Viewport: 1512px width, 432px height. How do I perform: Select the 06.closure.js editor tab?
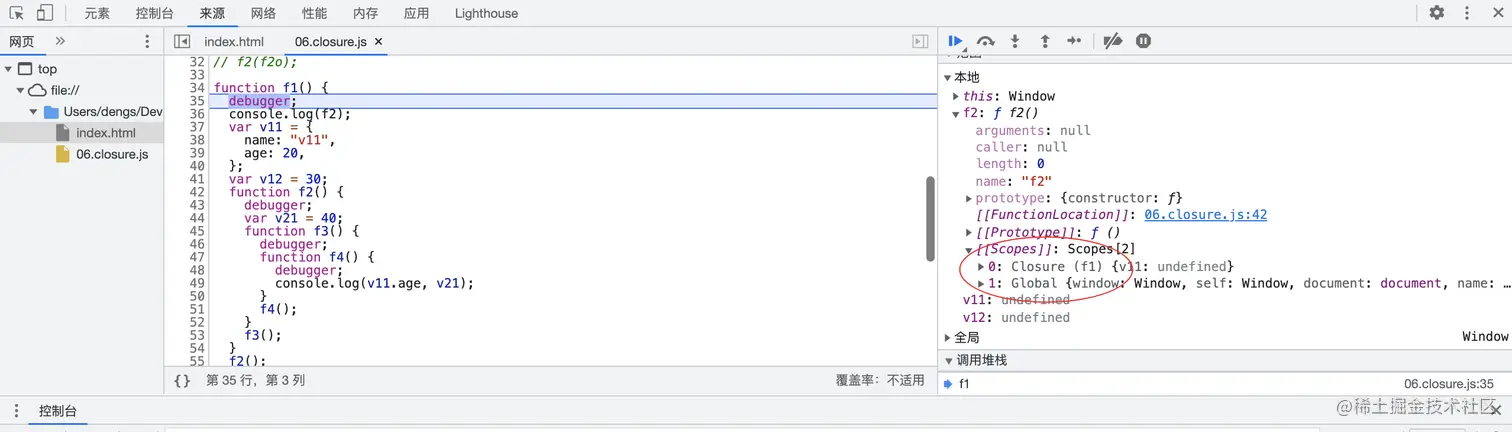[x=331, y=42]
